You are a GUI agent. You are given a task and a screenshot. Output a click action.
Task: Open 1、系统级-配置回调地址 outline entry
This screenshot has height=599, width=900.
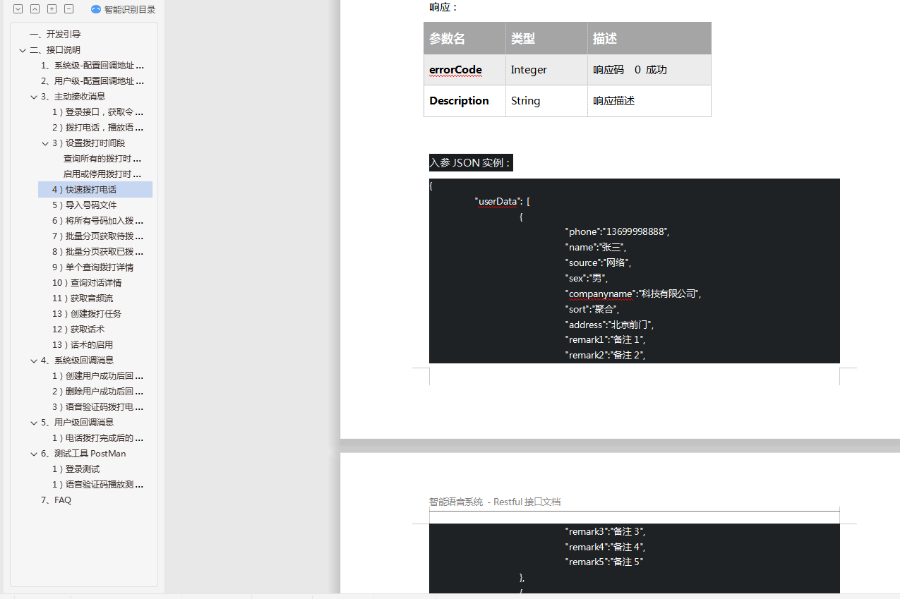pyautogui.click(x=92, y=65)
